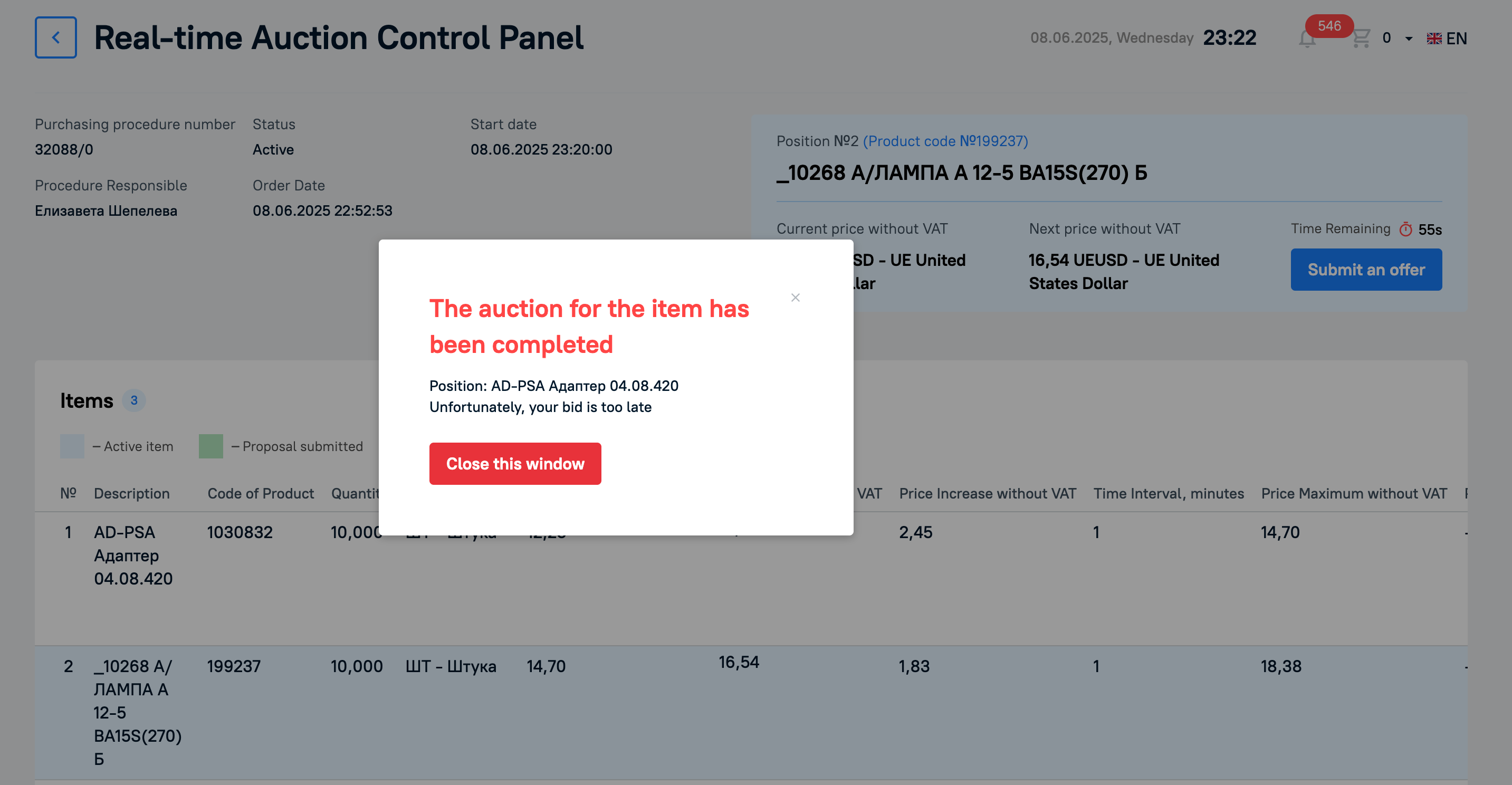The width and height of the screenshot is (1512, 785).
Task: Click the Time Remaining stopwatch icon
Action: click(1405, 229)
